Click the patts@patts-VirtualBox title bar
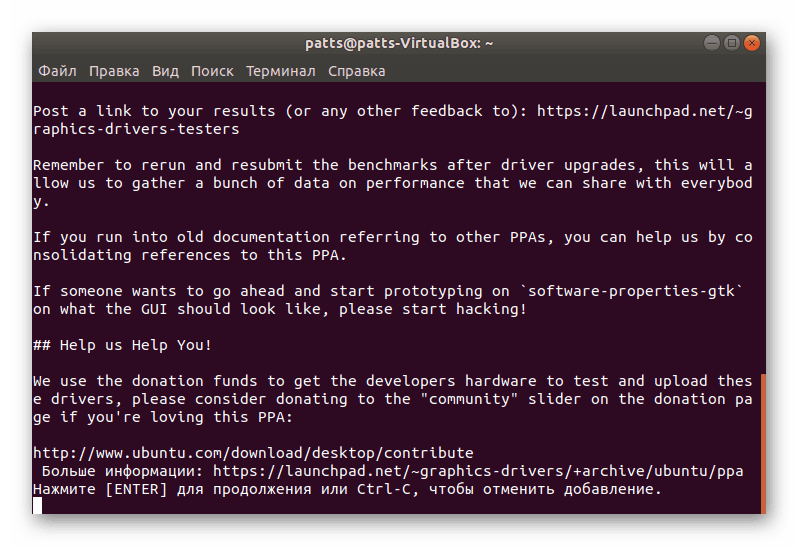Image resolution: width=798 pixels, height=546 pixels. [399, 43]
